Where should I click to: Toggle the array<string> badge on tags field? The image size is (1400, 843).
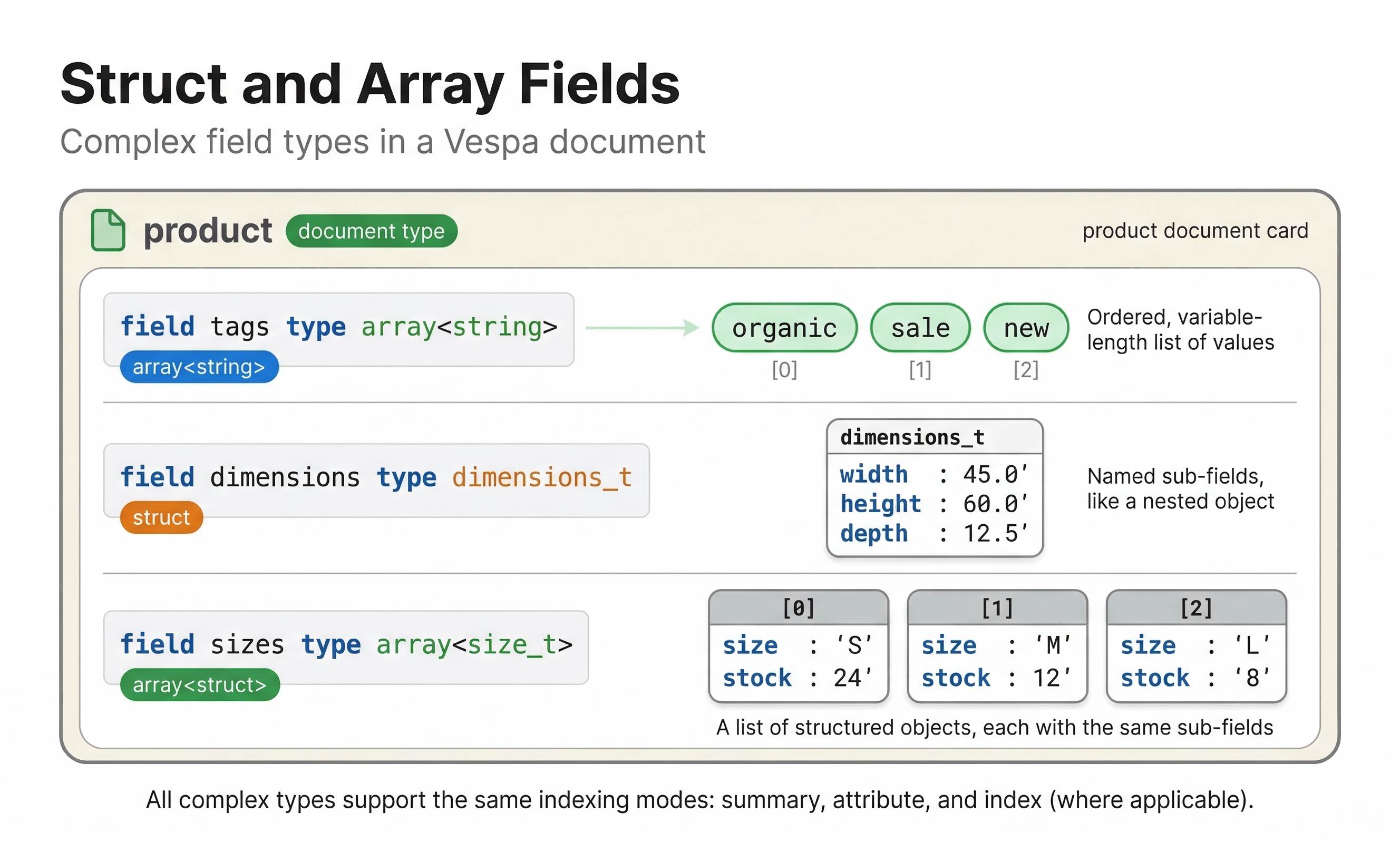[x=199, y=367]
